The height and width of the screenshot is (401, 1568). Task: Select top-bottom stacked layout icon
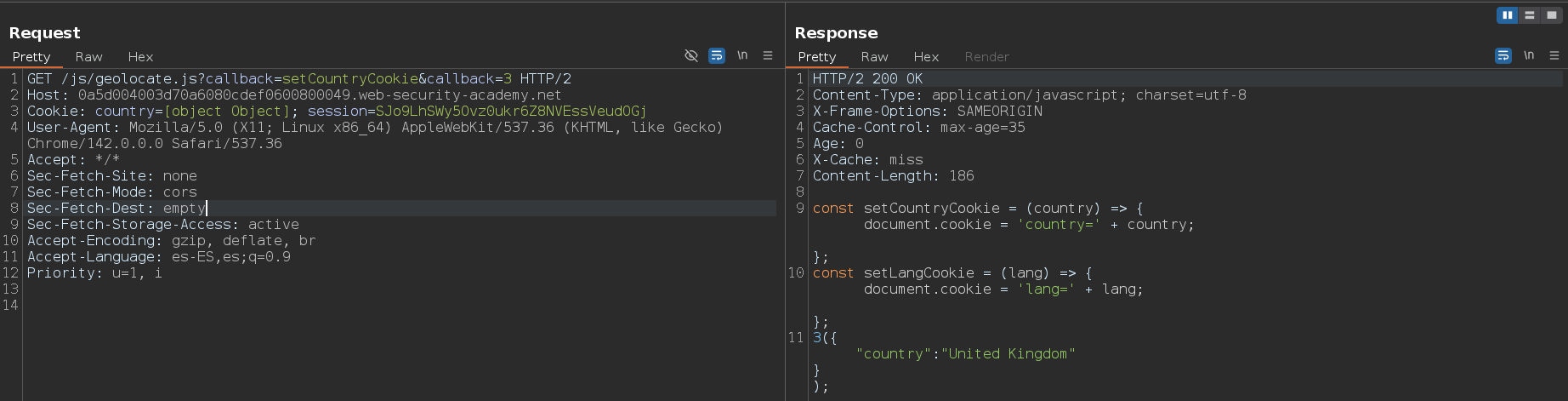click(1530, 15)
